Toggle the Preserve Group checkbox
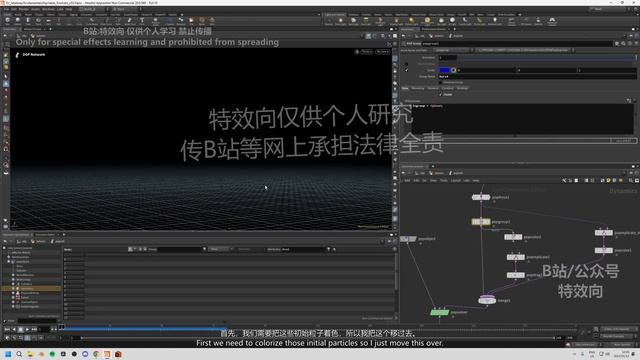Image resolution: width=640 pixels, height=360 pixels. 440,82
